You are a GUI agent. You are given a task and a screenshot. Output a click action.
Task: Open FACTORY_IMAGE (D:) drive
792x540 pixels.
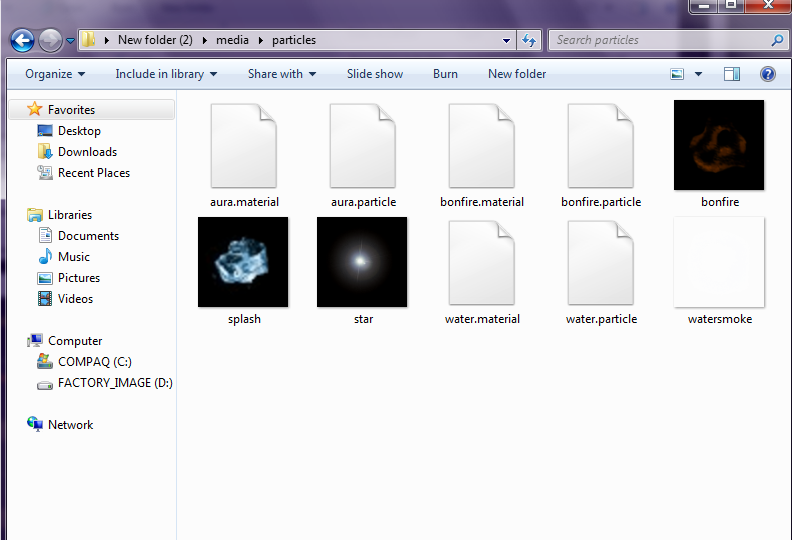click(x=115, y=383)
